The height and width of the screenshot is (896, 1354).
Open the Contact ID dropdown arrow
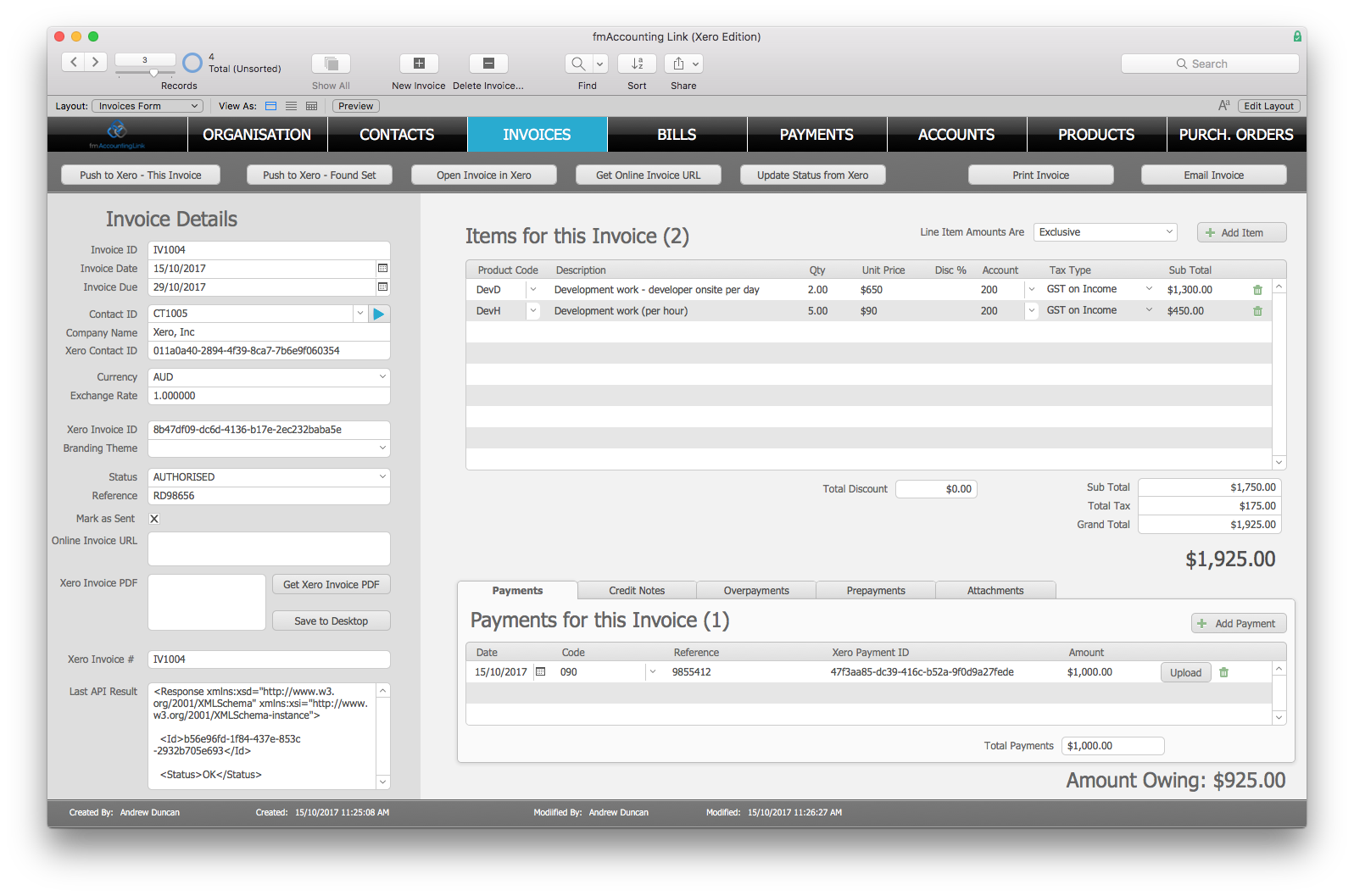pyautogui.click(x=360, y=313)
